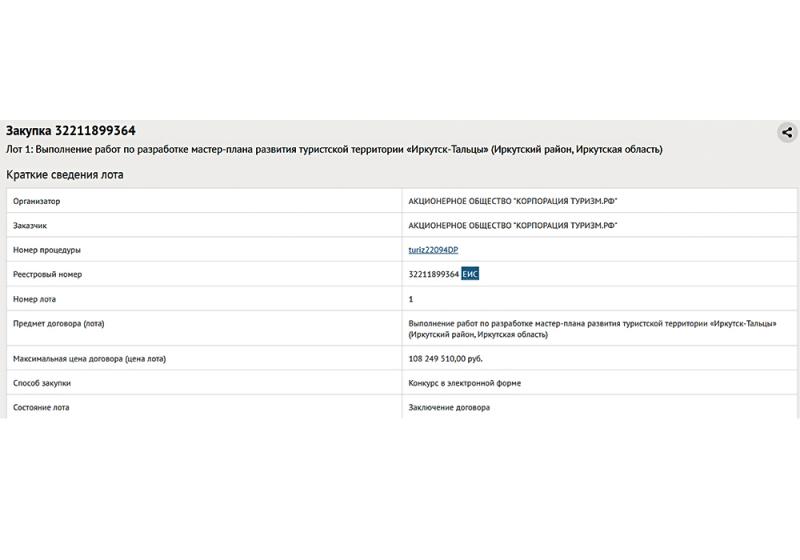Select the Краткие сведения лота section heading
Image resolution: width=800 pixels, height=560 pixels.
[65, 175]
